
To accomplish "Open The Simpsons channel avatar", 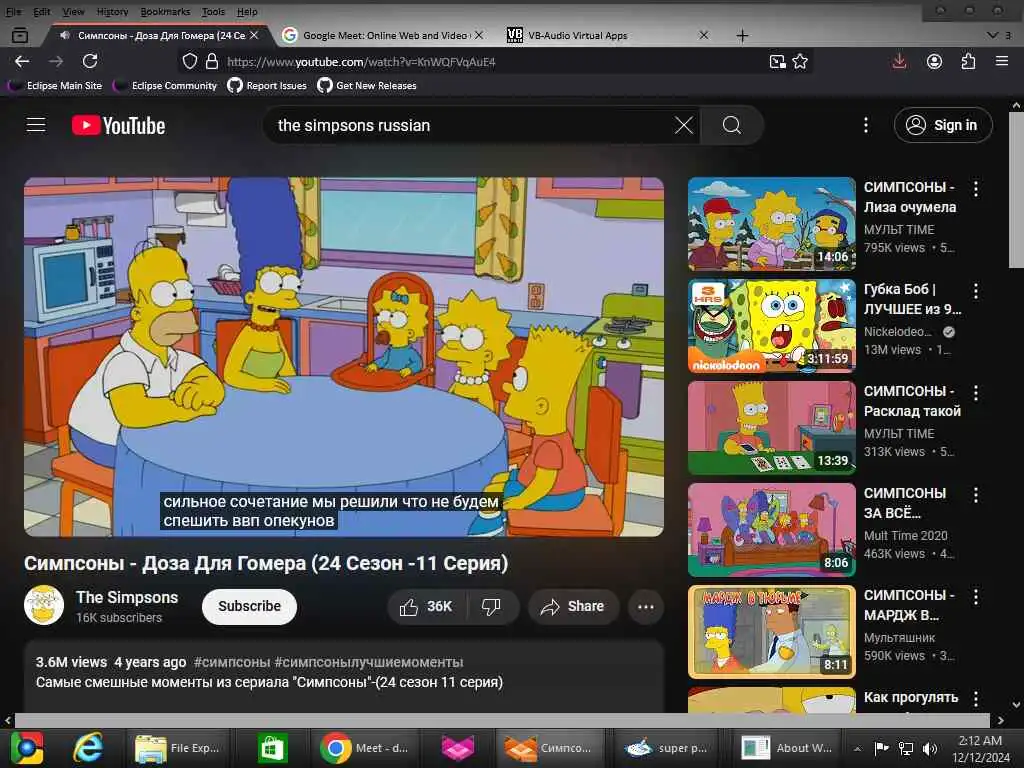I will click(44, 605).
